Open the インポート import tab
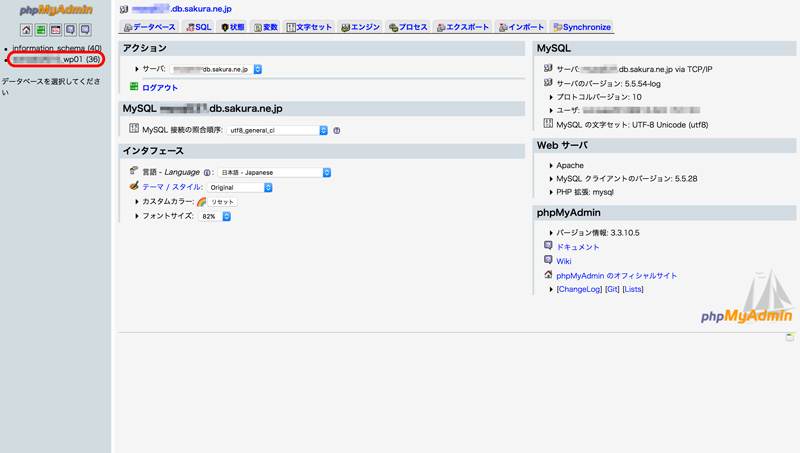This screenshot has width=800, height=453. point(521,27)
